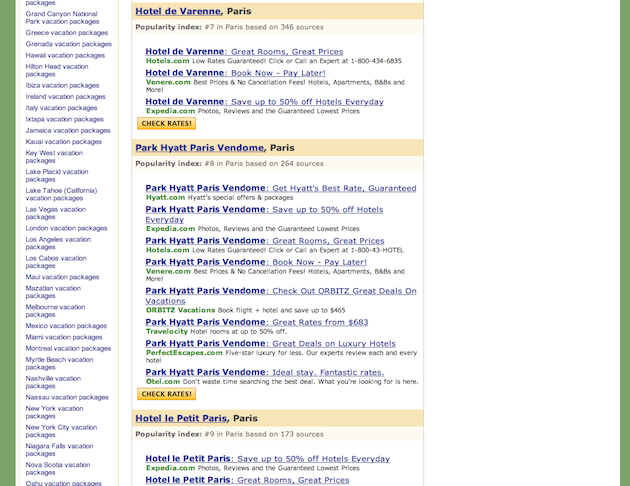
Task: Open Grenada vacation packages link
Action: 69,44
